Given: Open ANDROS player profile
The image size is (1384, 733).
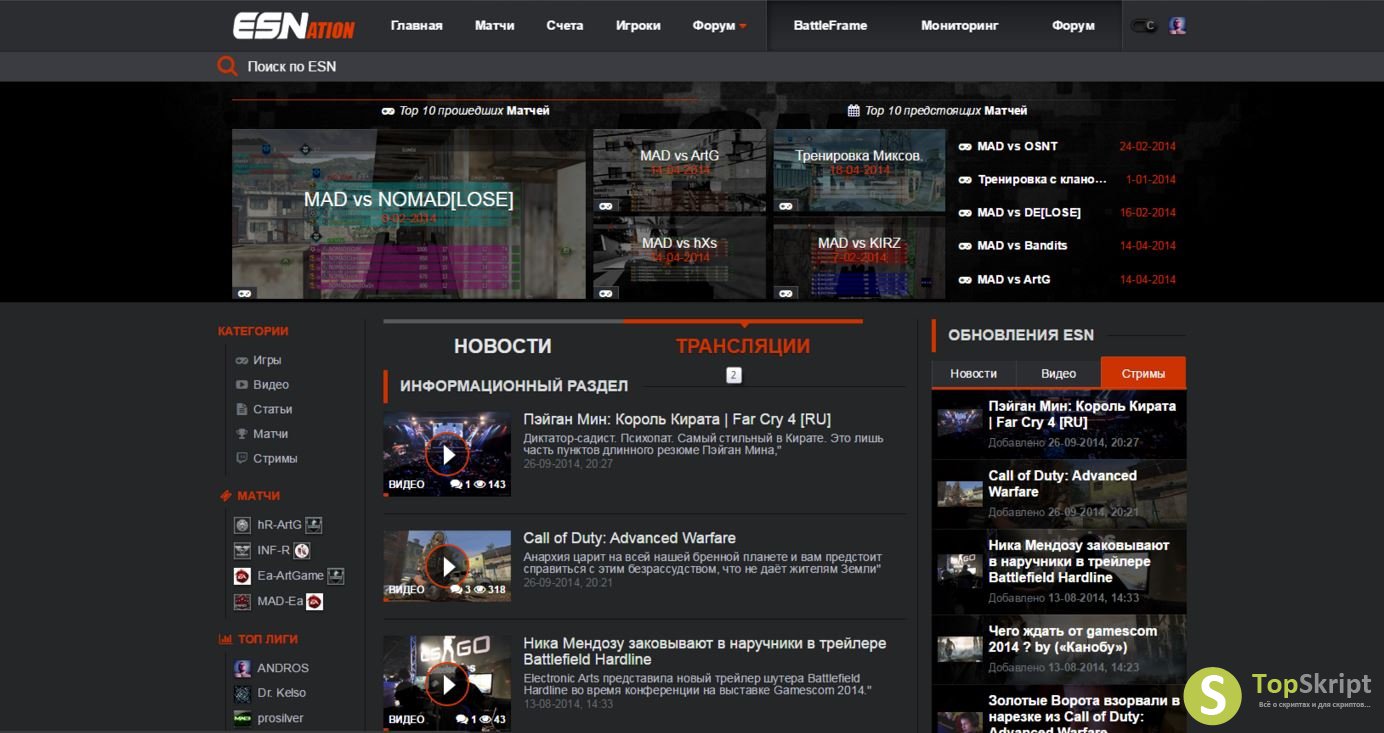Looking at the screenshot, I should coord(283,668).
